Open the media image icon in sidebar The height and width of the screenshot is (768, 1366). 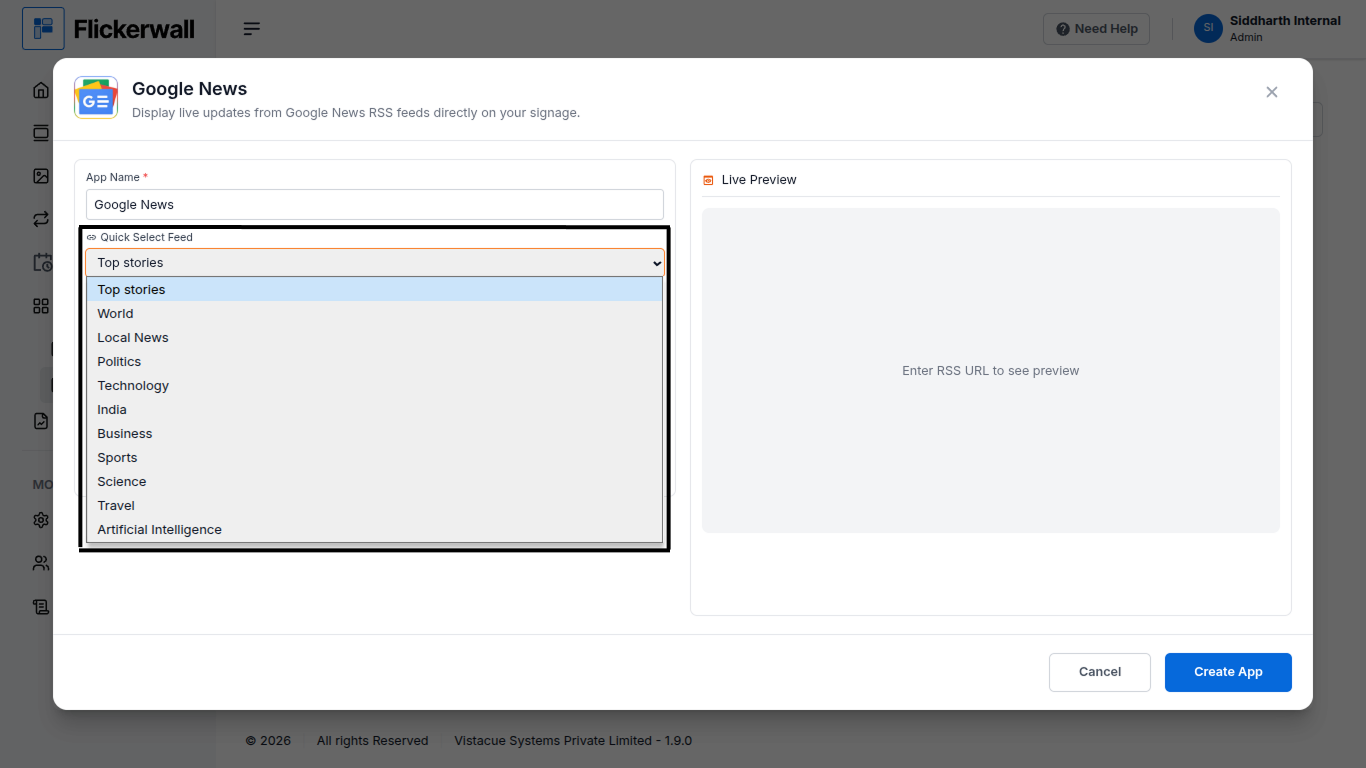tap(41, 176)
